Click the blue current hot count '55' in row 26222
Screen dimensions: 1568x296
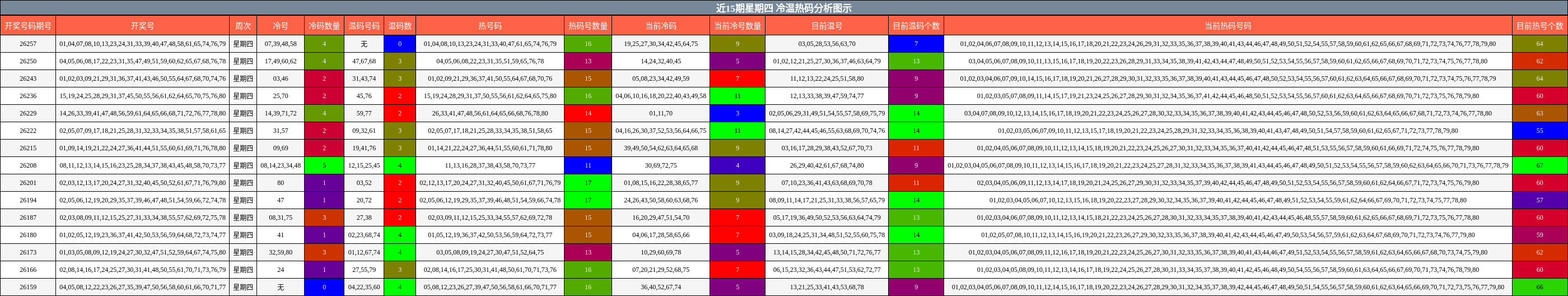[1540, 130]
